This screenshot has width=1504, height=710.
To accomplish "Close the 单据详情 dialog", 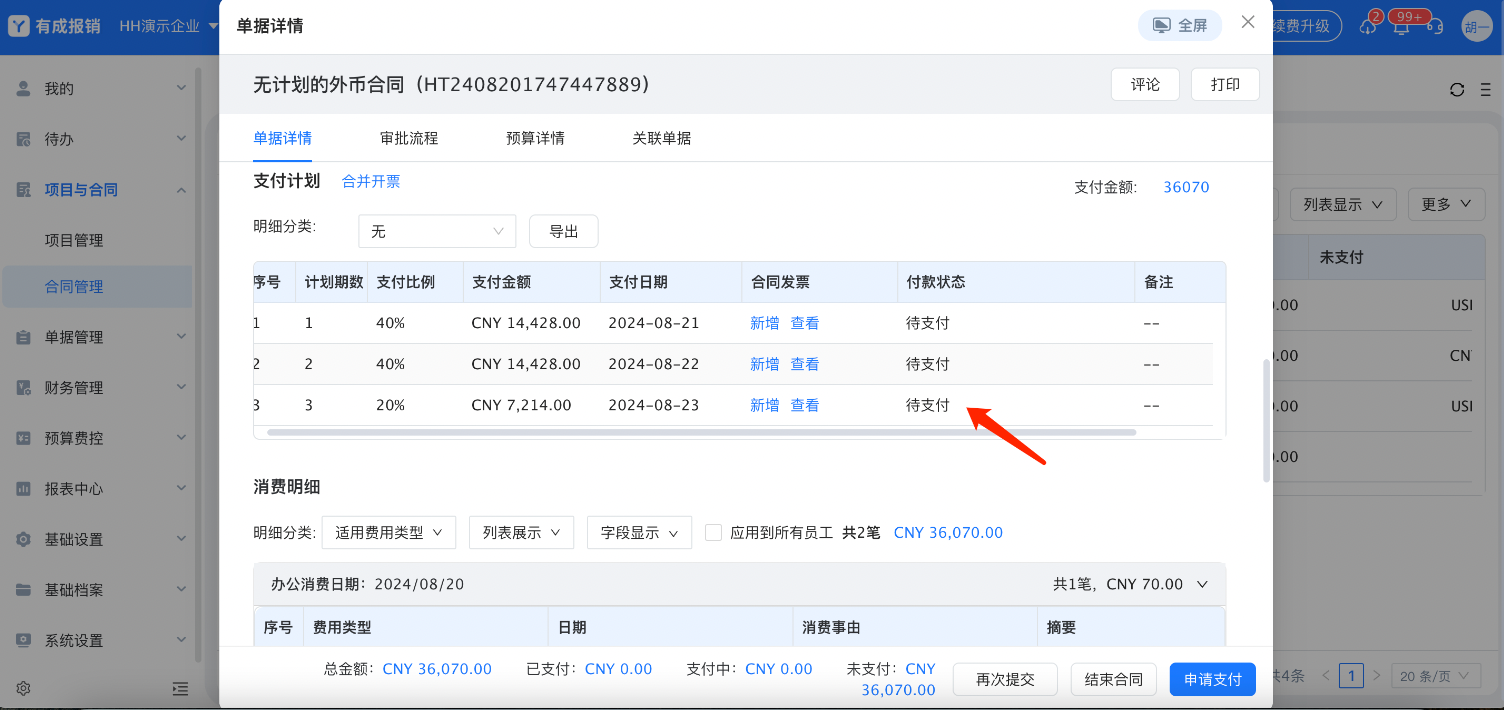I will (1248, 22).
